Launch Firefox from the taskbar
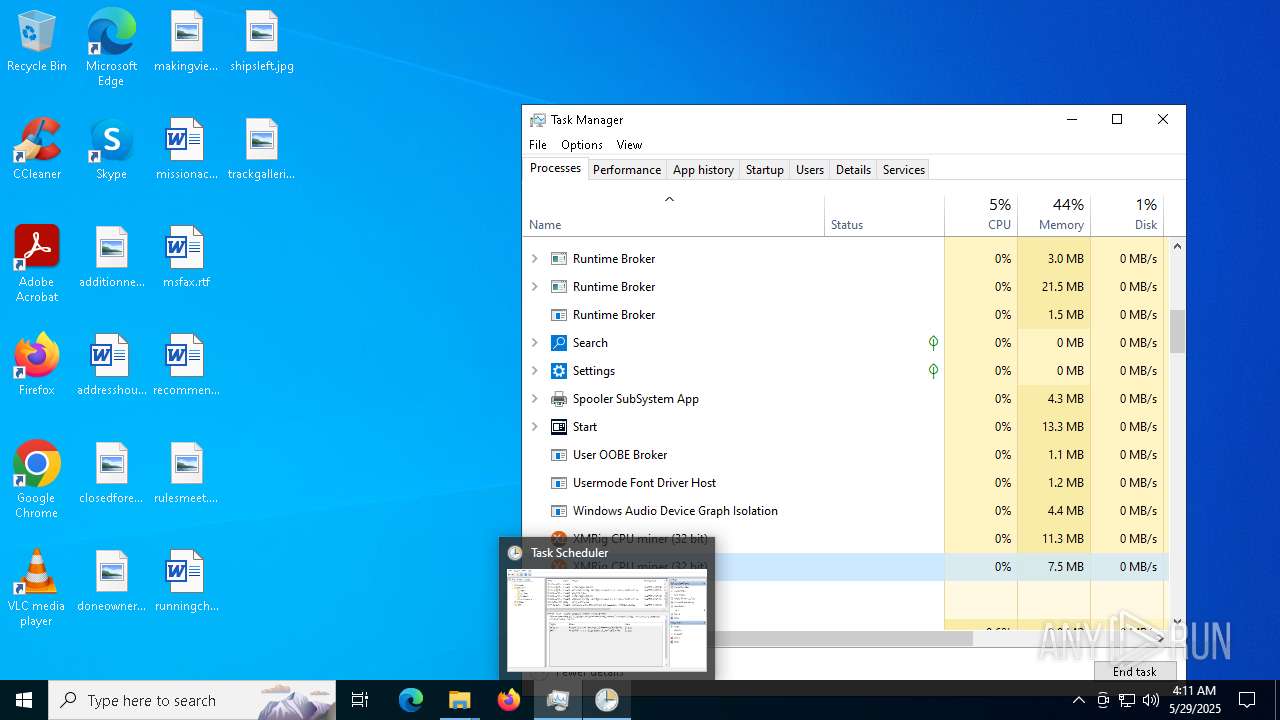 click(508, 700)
